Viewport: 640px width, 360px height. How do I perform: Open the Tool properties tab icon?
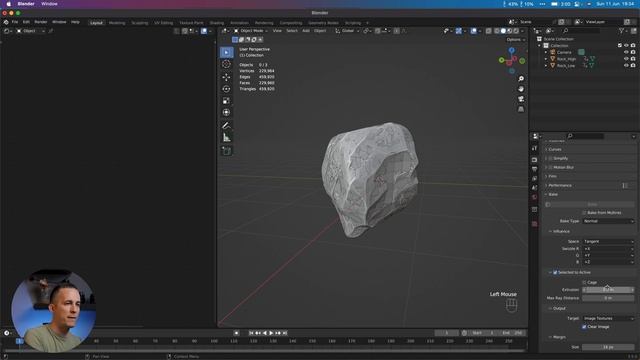(534, 148)
